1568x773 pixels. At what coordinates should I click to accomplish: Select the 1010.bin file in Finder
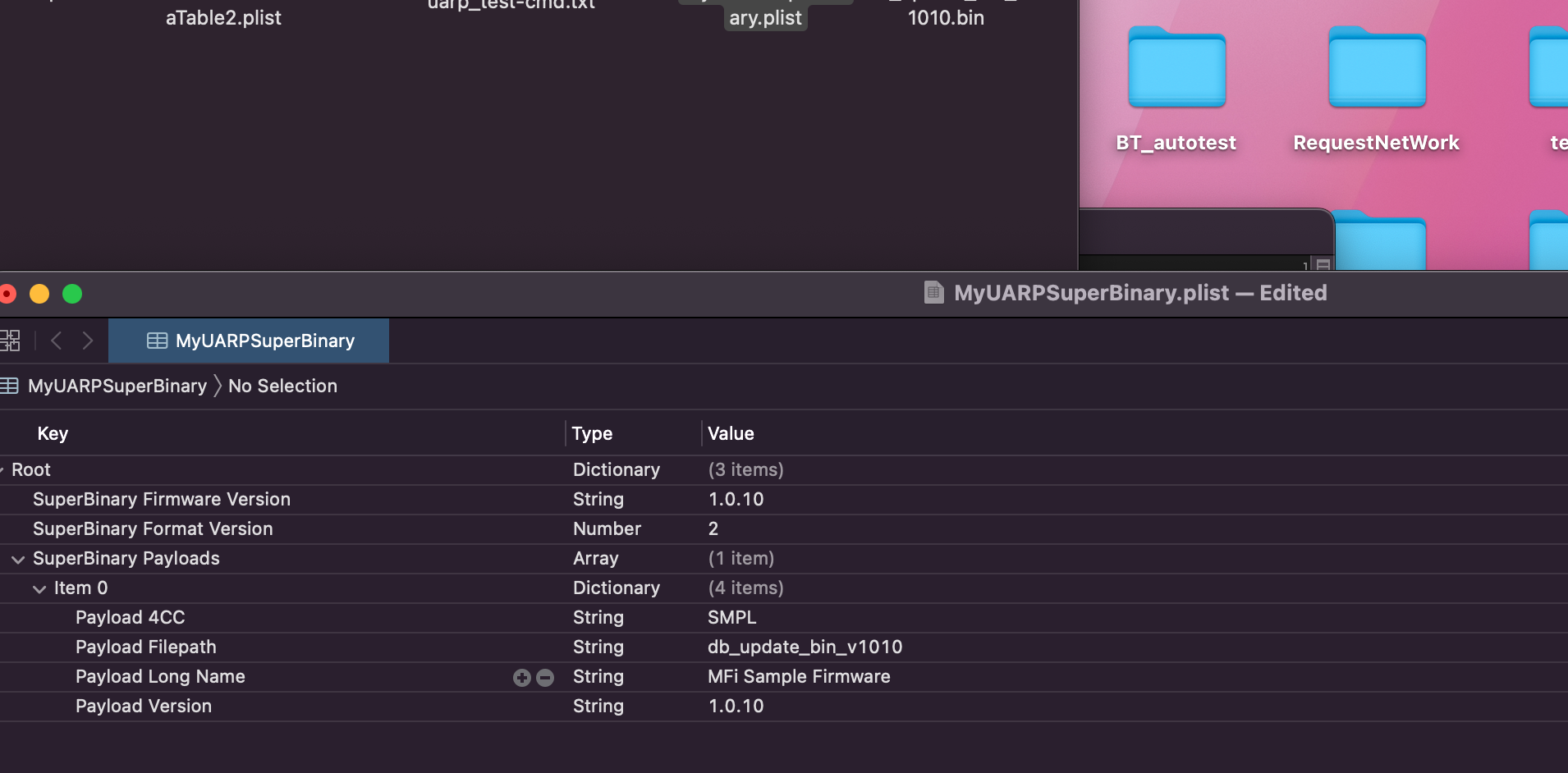pos(946,17)
